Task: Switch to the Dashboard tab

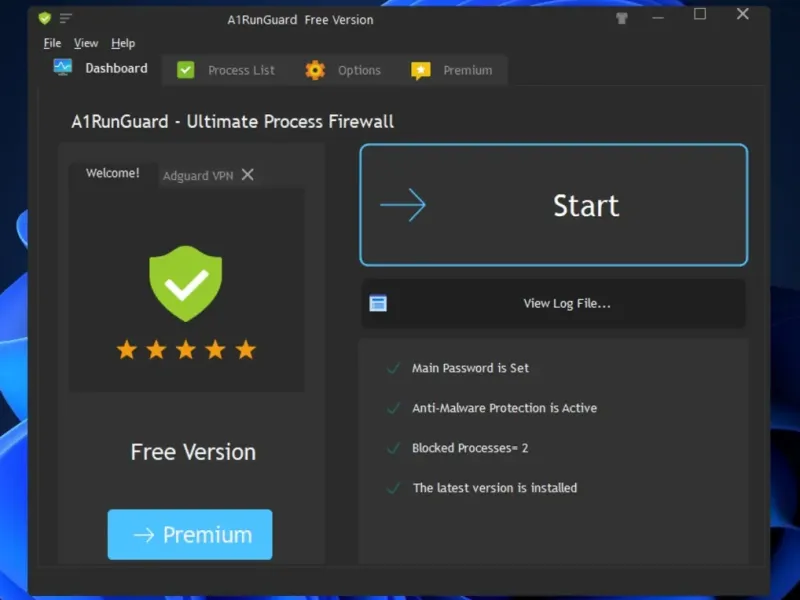Action: 101,68
